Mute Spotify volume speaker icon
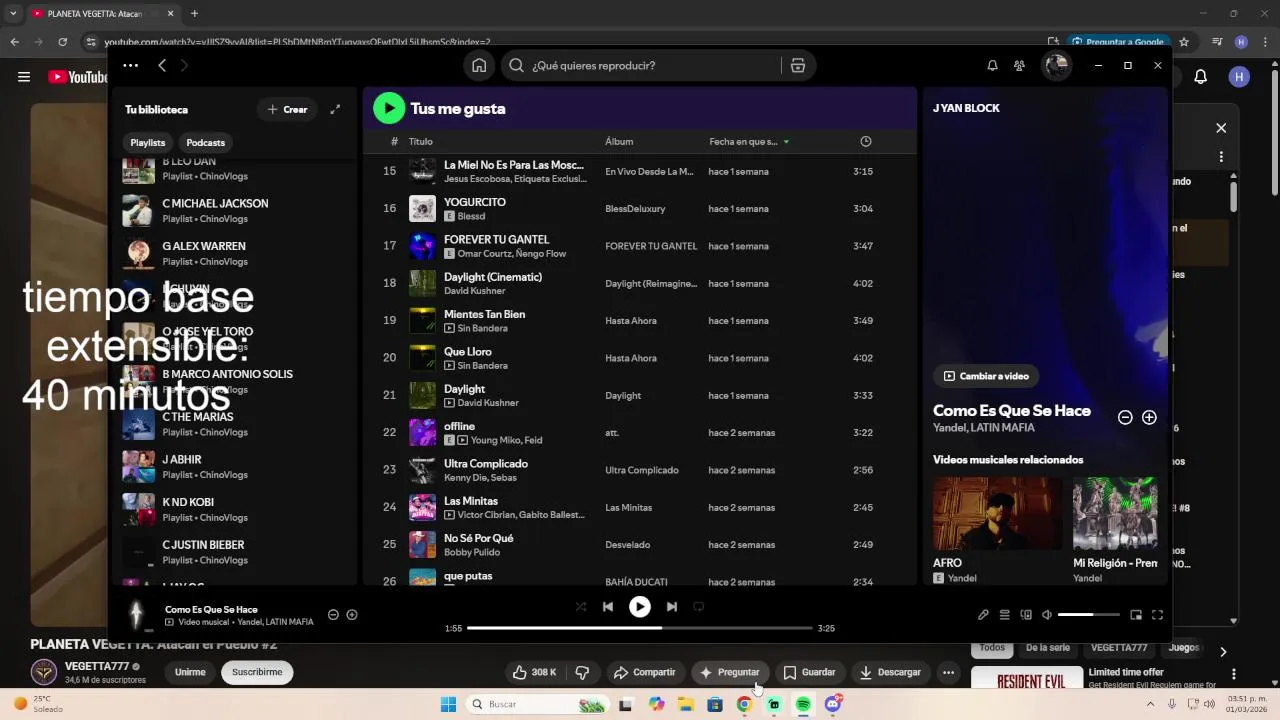The height and width of the screenshot is (720, 1280). (x=1047, y=615)
